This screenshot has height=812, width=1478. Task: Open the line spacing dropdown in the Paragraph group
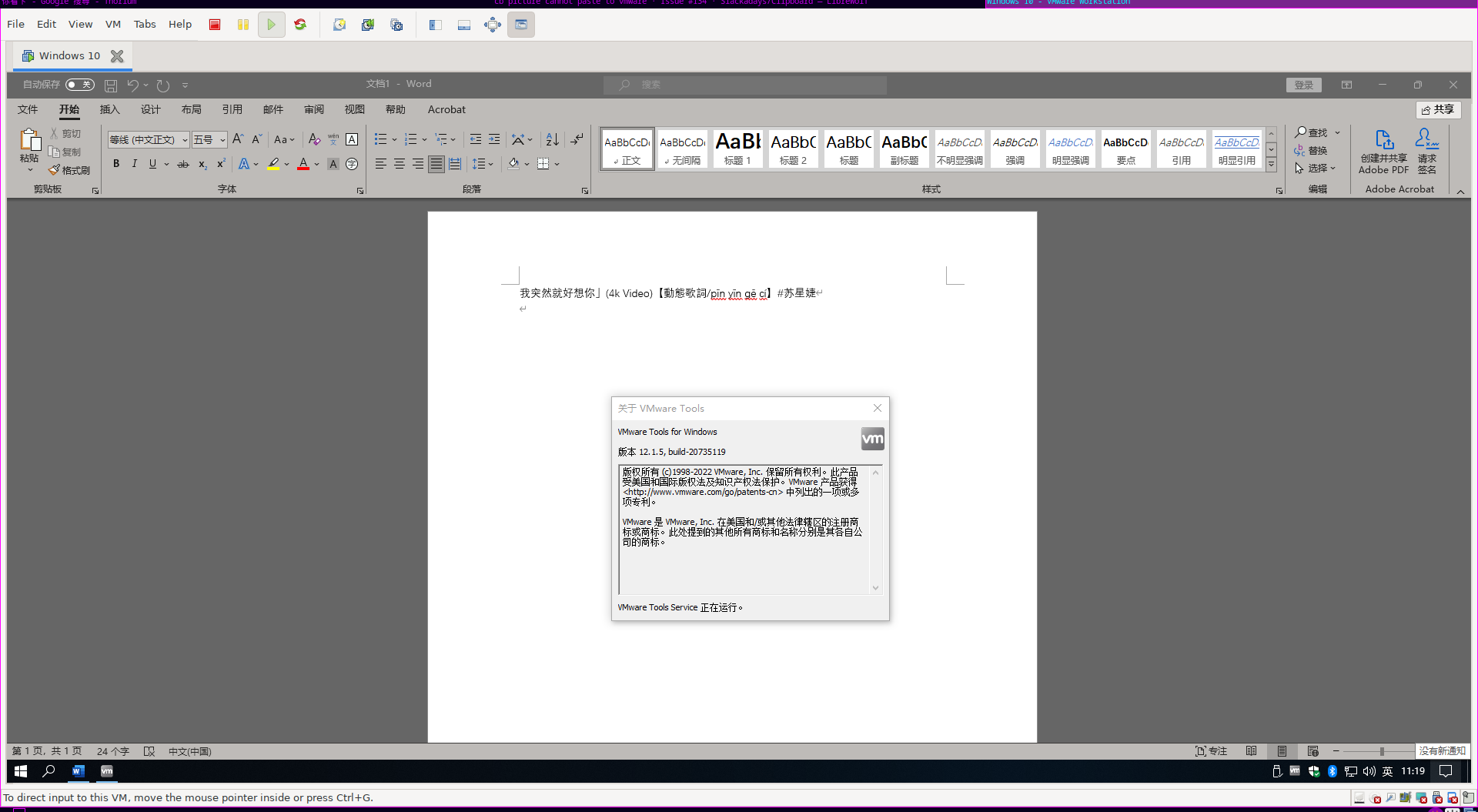click(x=483, y=164)
